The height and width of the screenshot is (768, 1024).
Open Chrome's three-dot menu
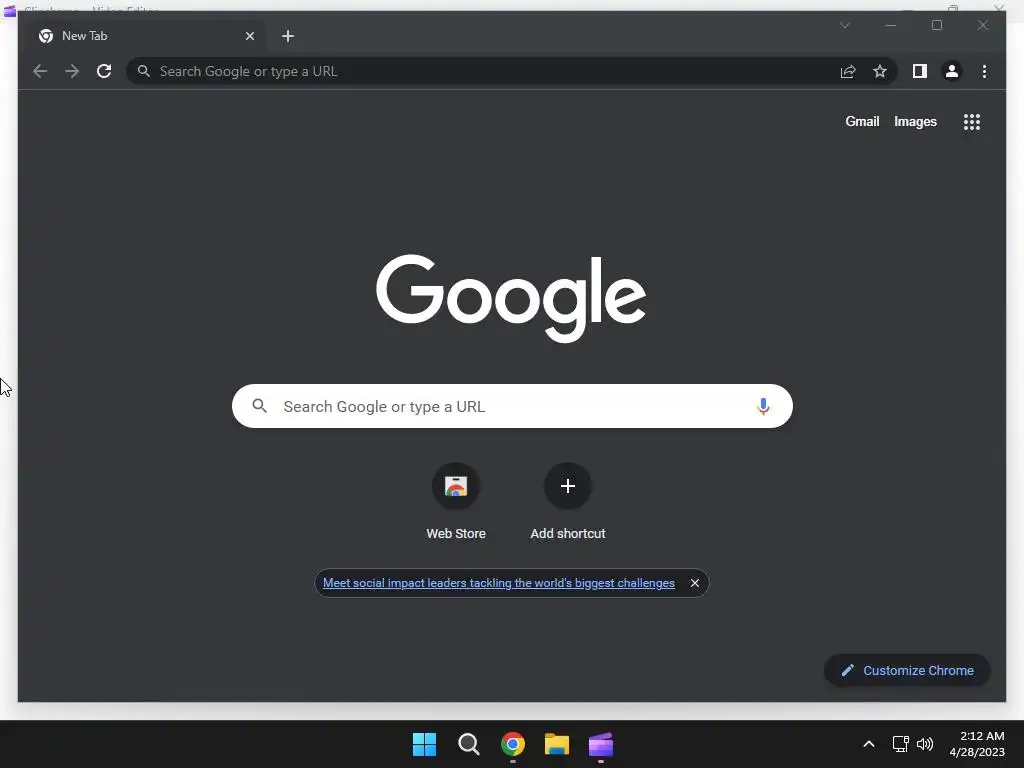pyautogui.click(x=984, y=71)
